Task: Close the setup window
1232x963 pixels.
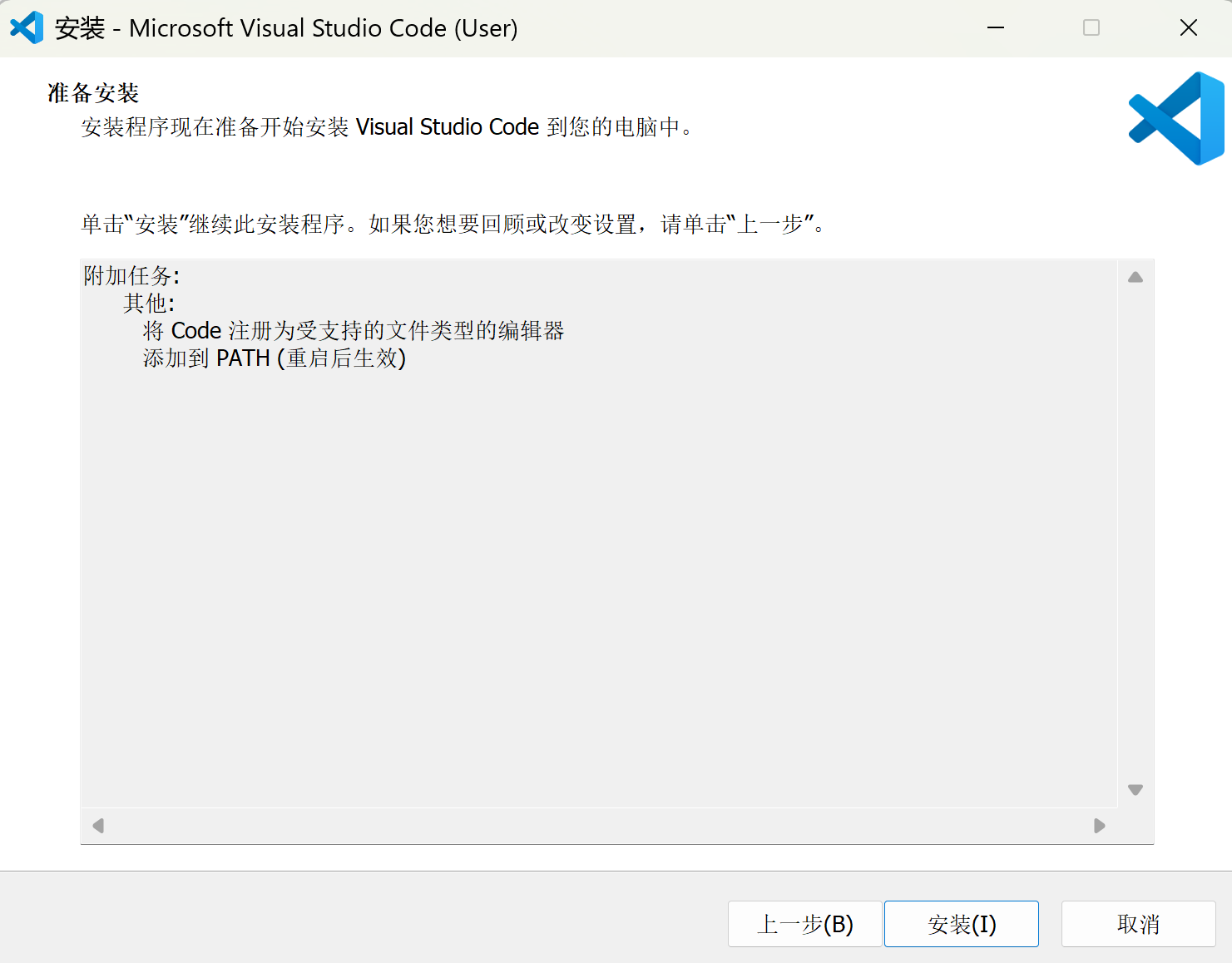Action: click(x=1189, y=27)
